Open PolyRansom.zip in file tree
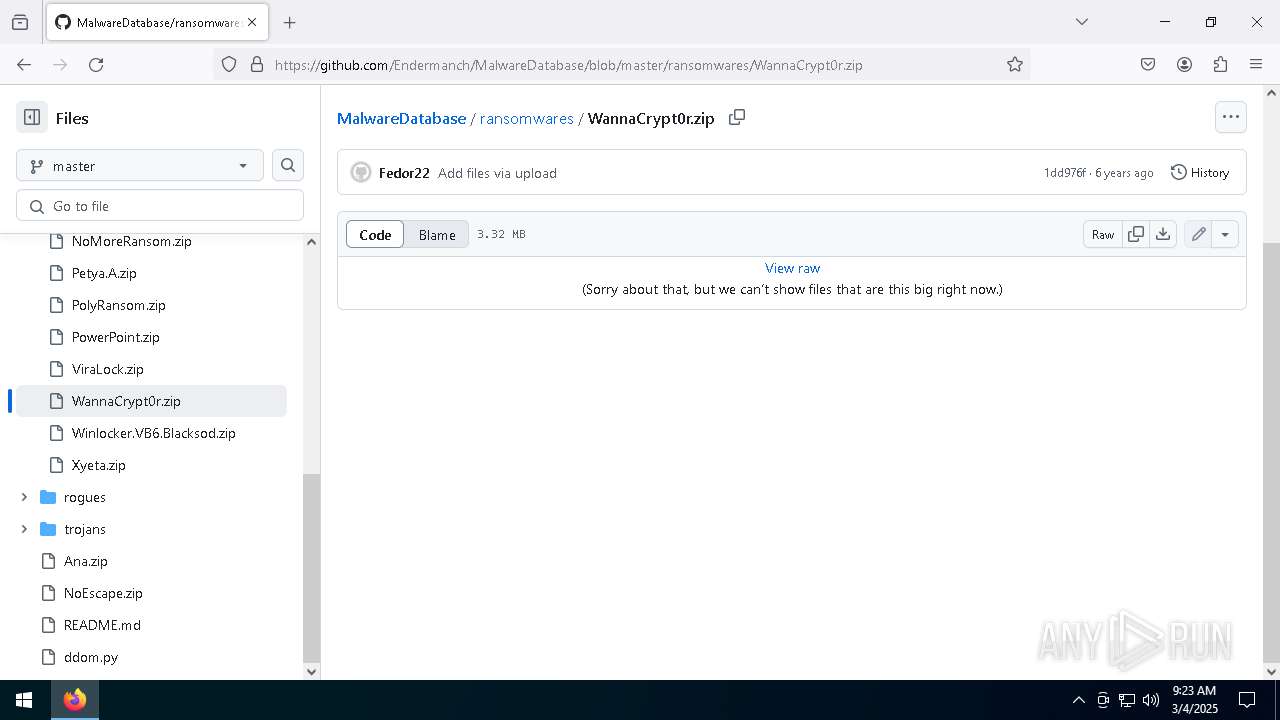The width and height of the screenshot is (1280, 720). [118, 305]
